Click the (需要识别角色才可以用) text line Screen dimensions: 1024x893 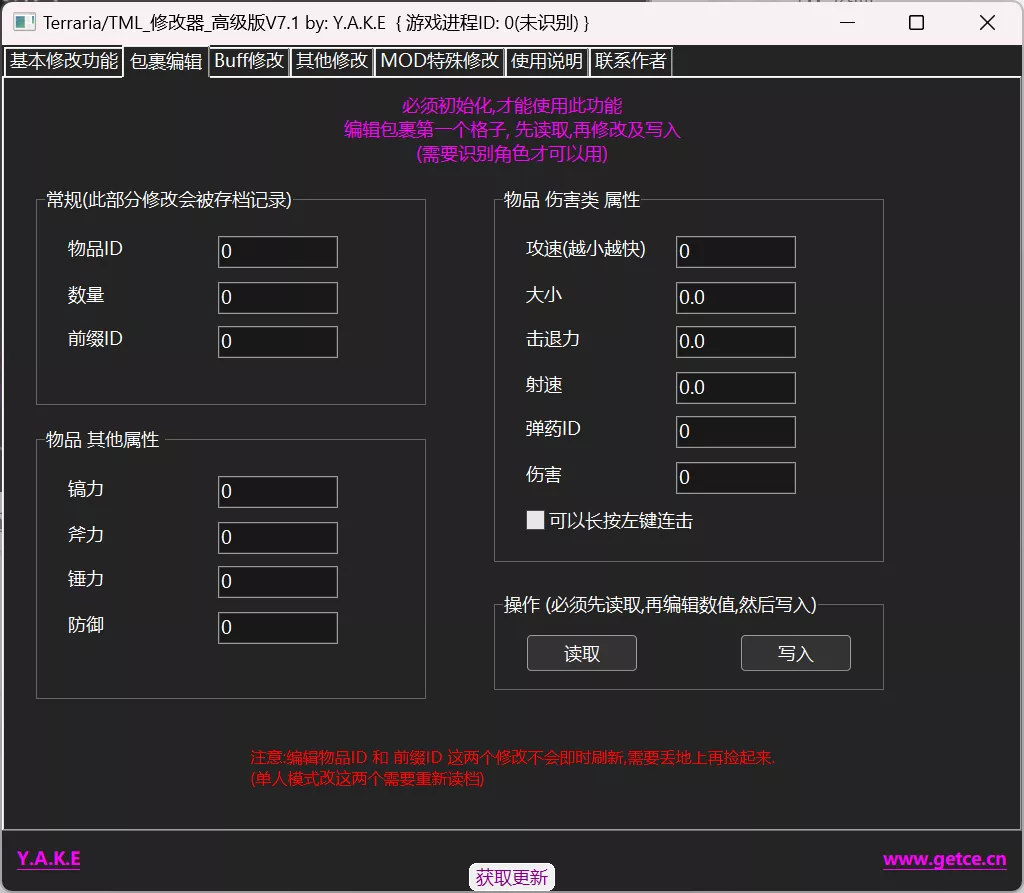[x=512, y=154]
